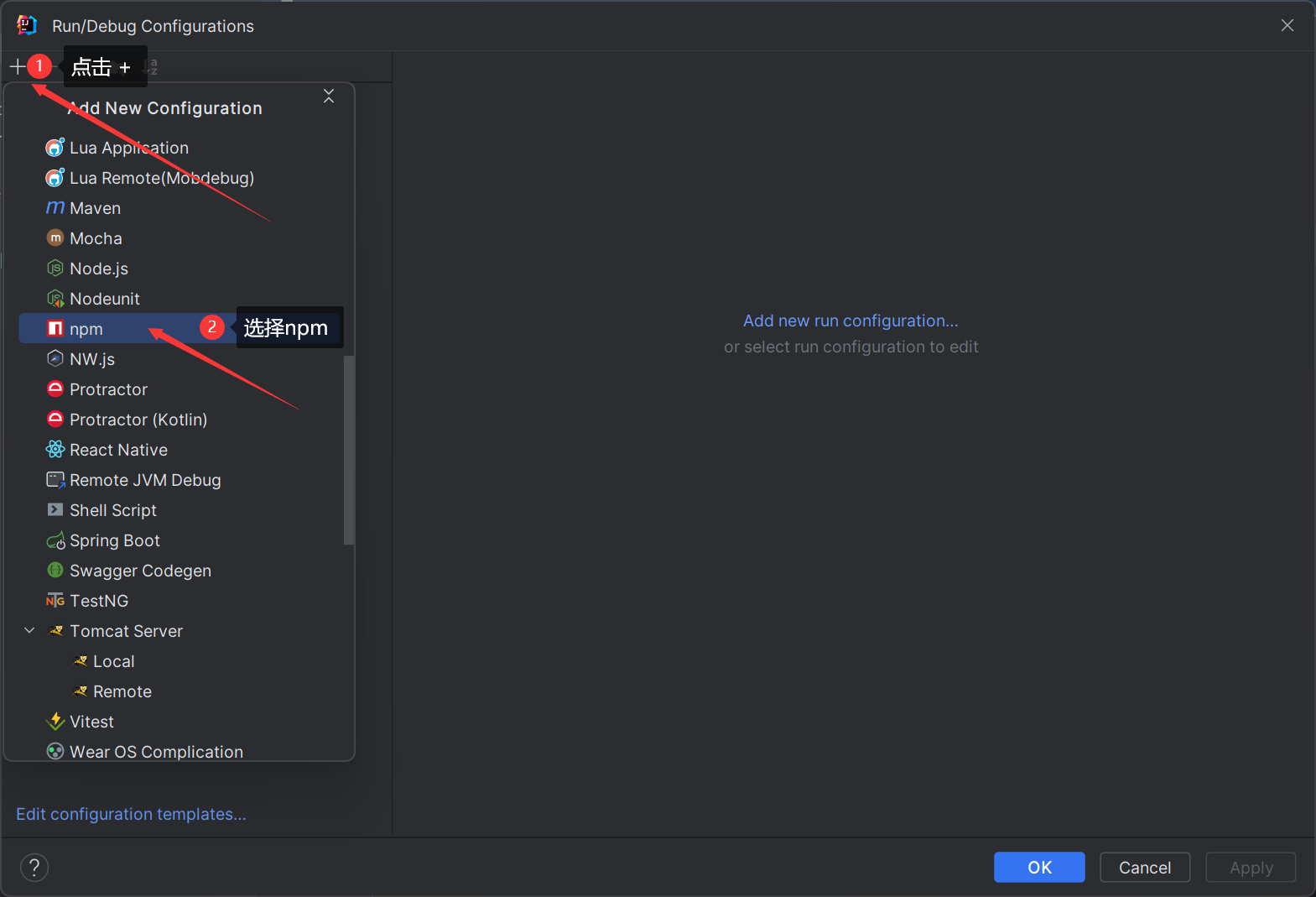
Task: Choose the Node.js icon entry
Action: (x=55, y=269)
